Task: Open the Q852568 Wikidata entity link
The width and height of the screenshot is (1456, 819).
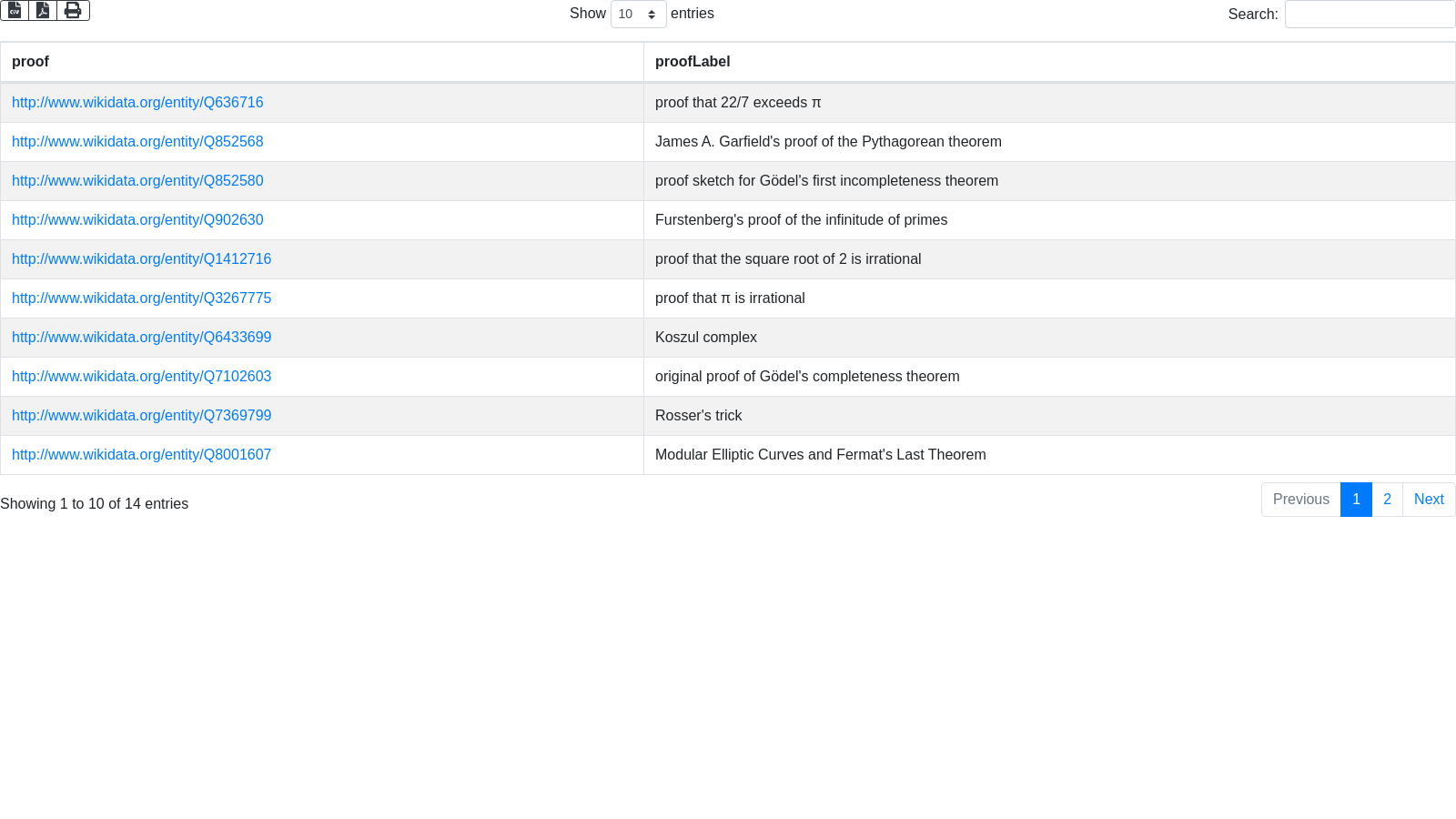Action: [137, 142]
